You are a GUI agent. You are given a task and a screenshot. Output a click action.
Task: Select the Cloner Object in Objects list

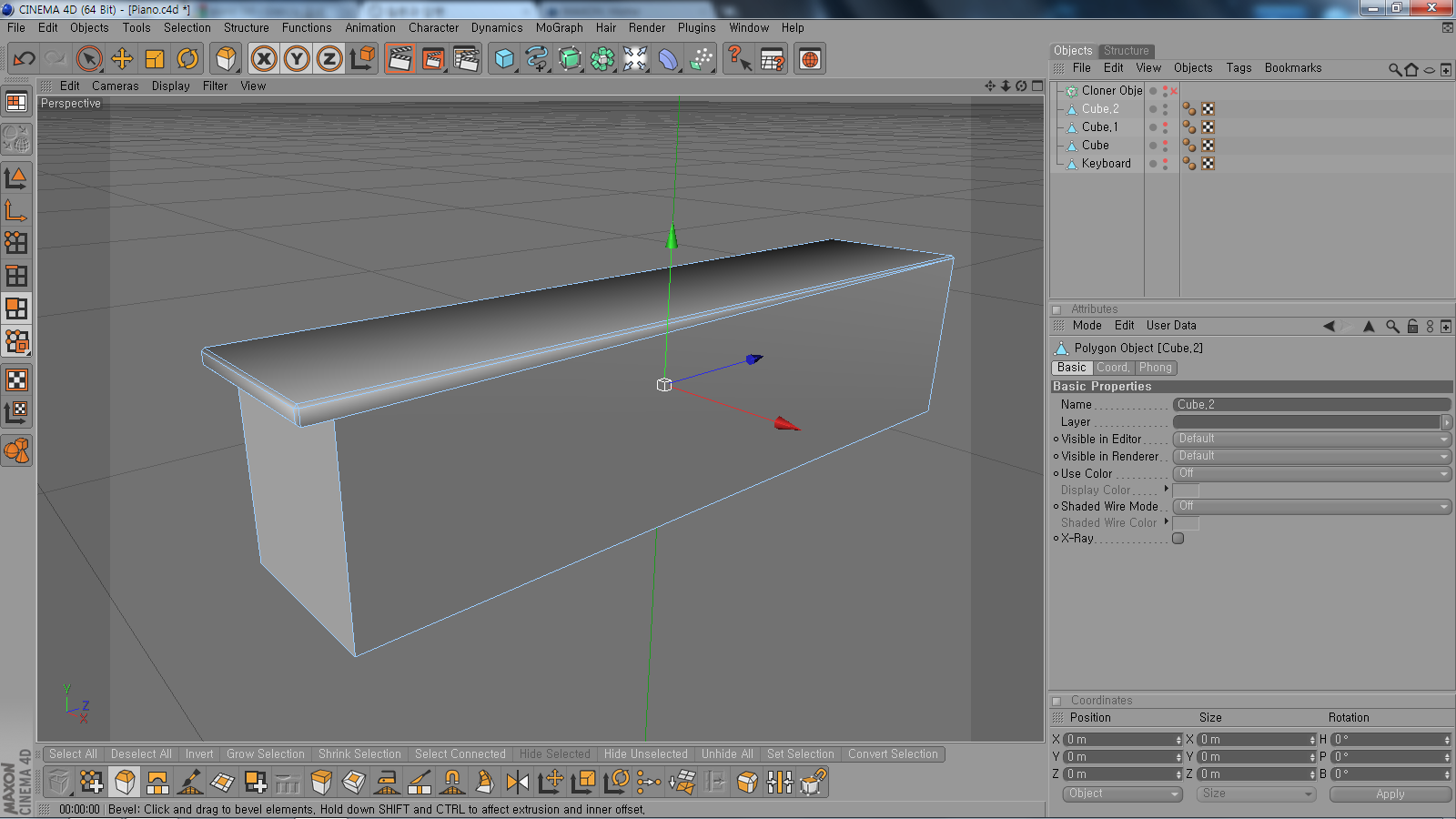[1111, 91]
